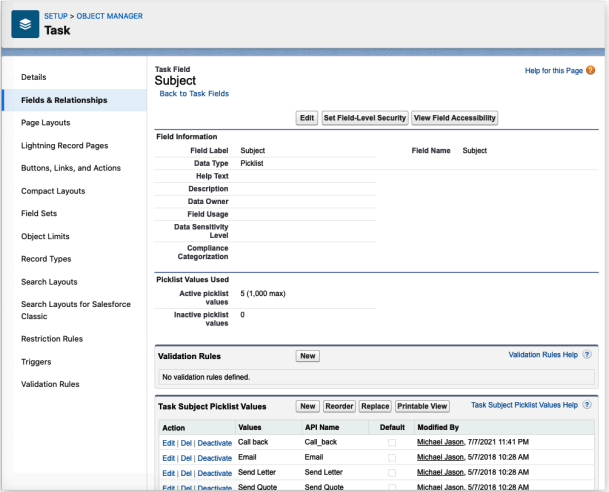The height and width of the screenshot is (492, 609).
Task: Click Deactivate link for Send Letter value
Action: pos(214,473)
